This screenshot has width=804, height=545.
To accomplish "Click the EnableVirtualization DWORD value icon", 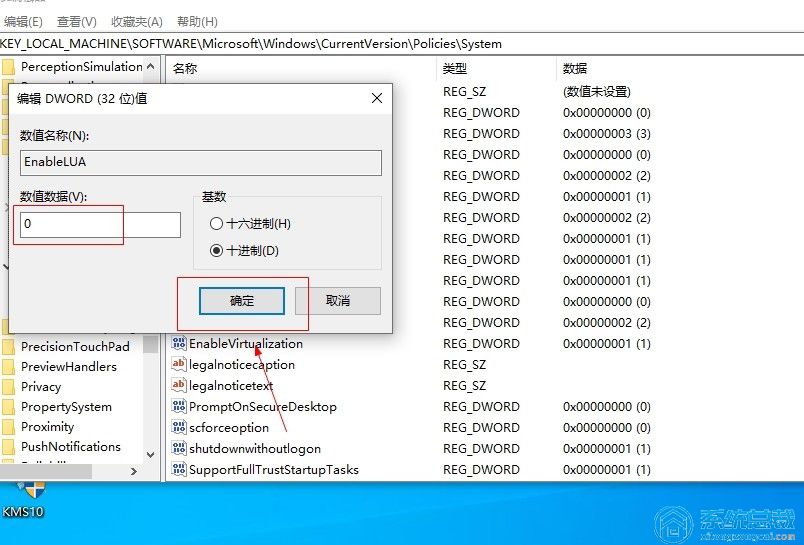I will point(178,344).
